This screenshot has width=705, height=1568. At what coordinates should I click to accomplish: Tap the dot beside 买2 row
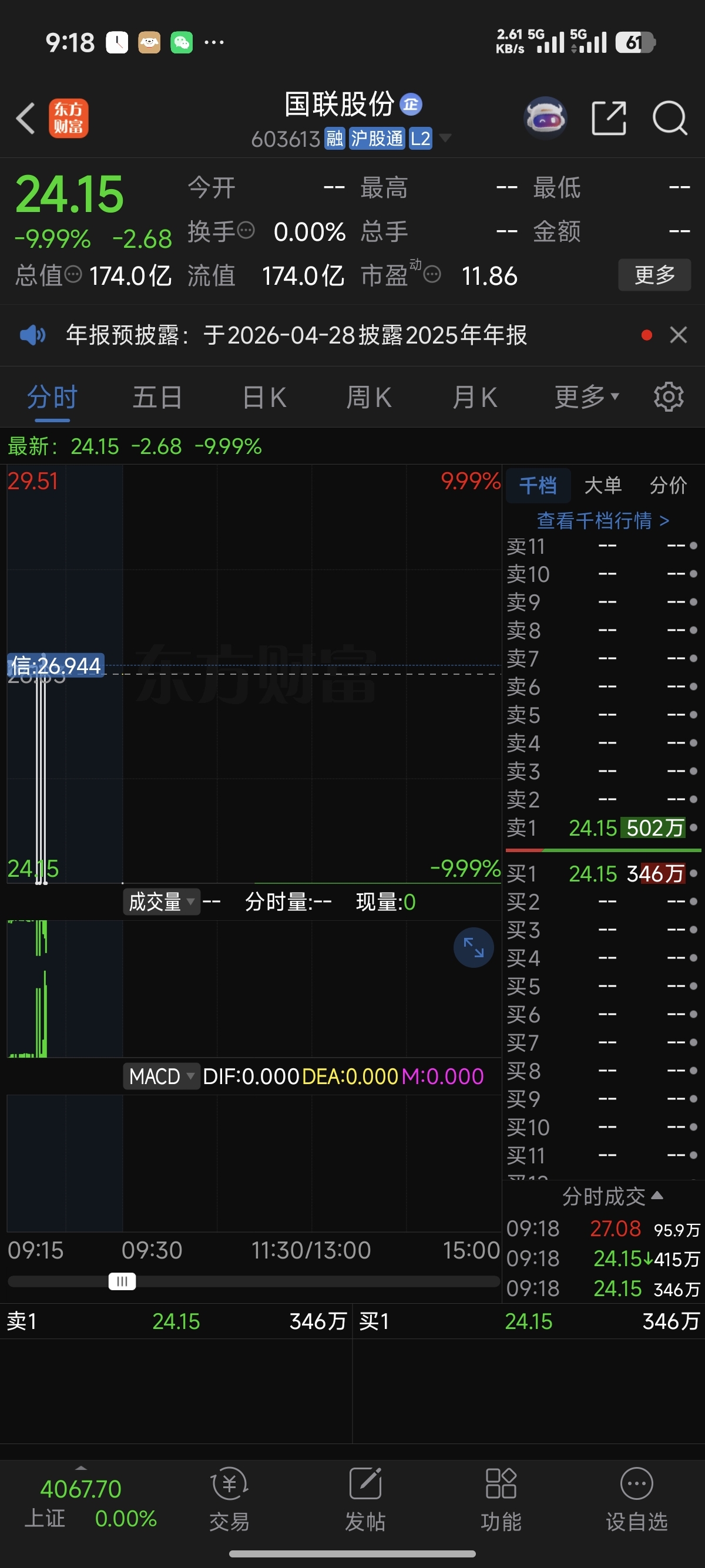[x=693, y=901]
